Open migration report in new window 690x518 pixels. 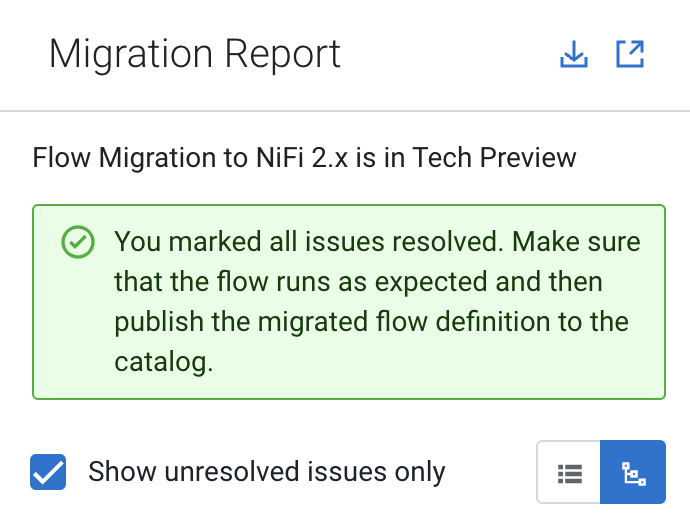(630, 54)
